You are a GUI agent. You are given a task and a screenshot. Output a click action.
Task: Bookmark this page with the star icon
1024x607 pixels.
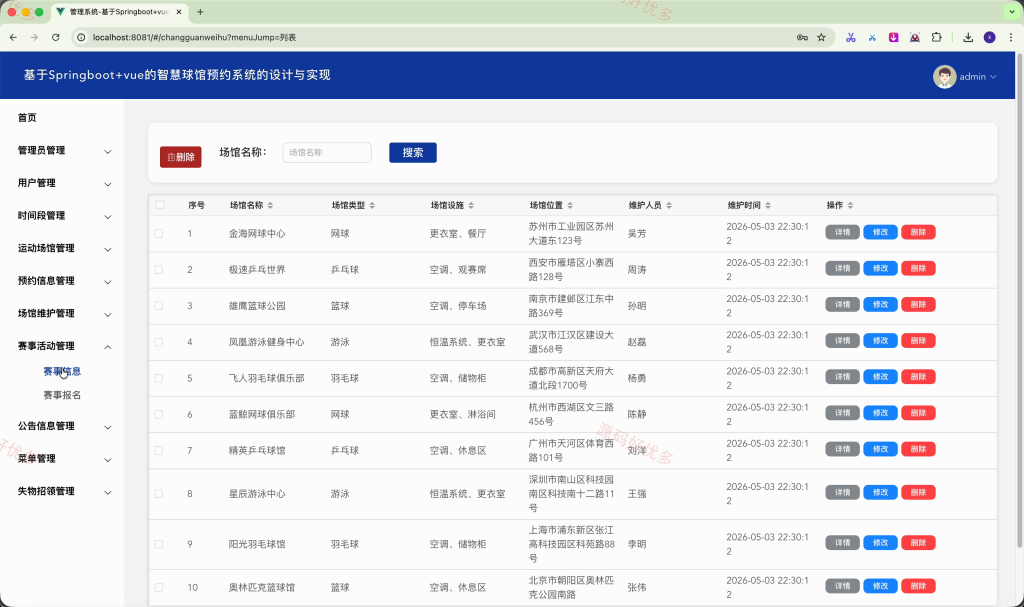click(822, 37)
